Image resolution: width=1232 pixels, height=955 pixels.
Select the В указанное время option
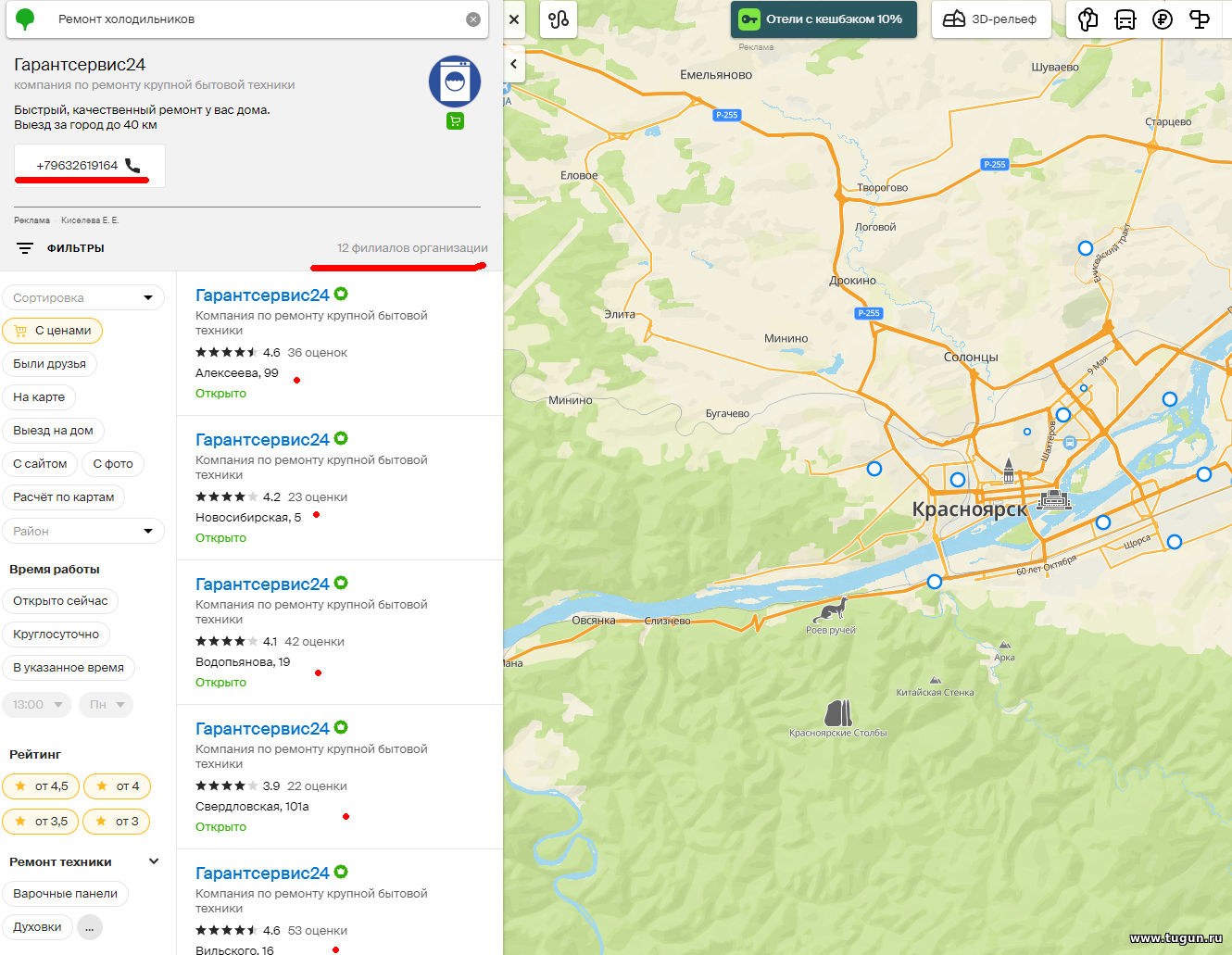(x=69, y=668)
